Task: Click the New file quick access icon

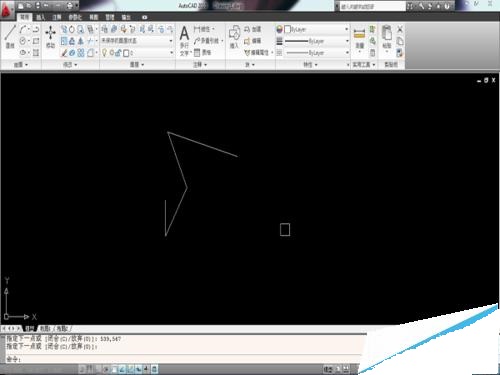Action: pyautogui.click(x=21, y=6)
